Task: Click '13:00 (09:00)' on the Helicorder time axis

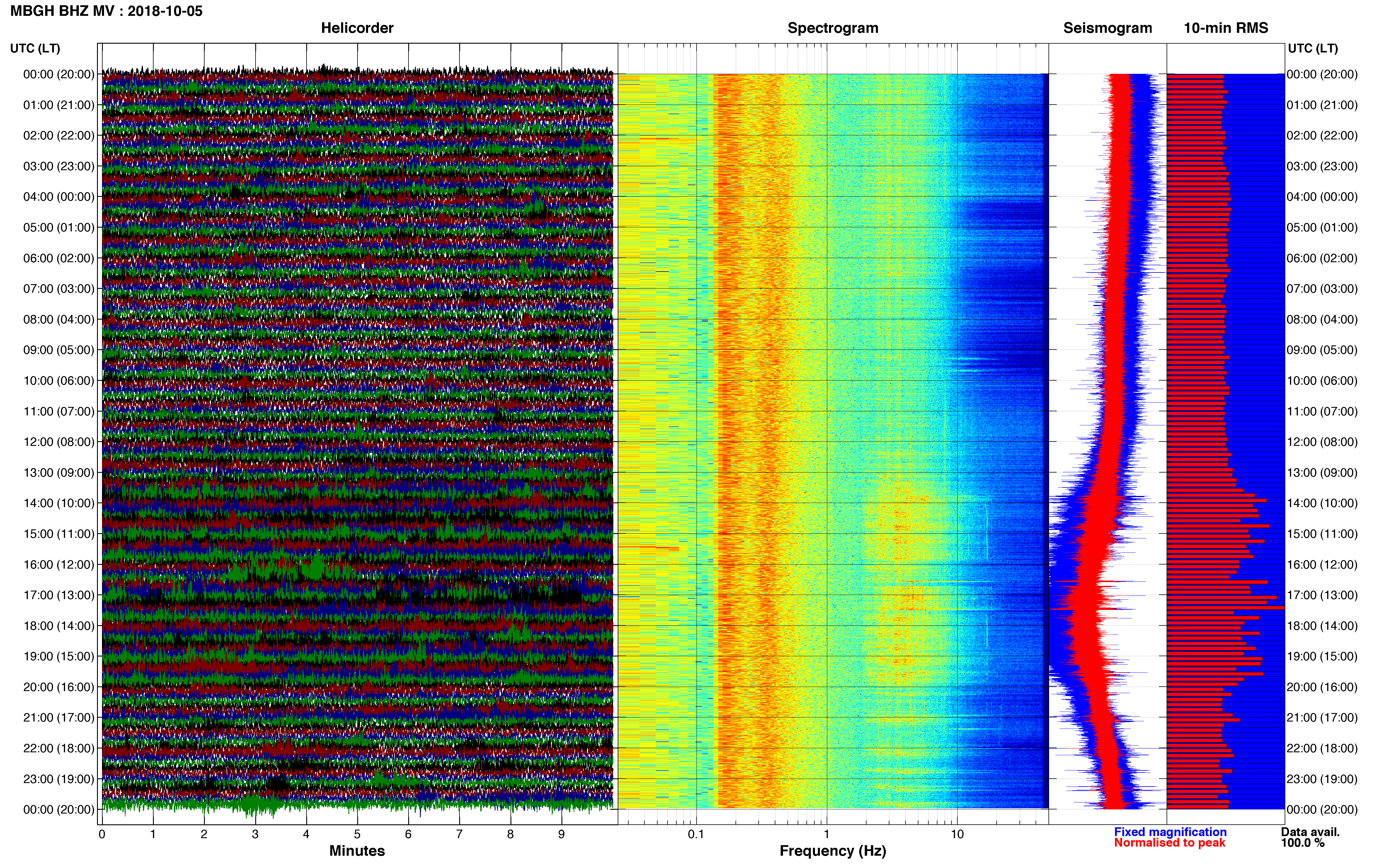Action: click(x=59, y=473)
